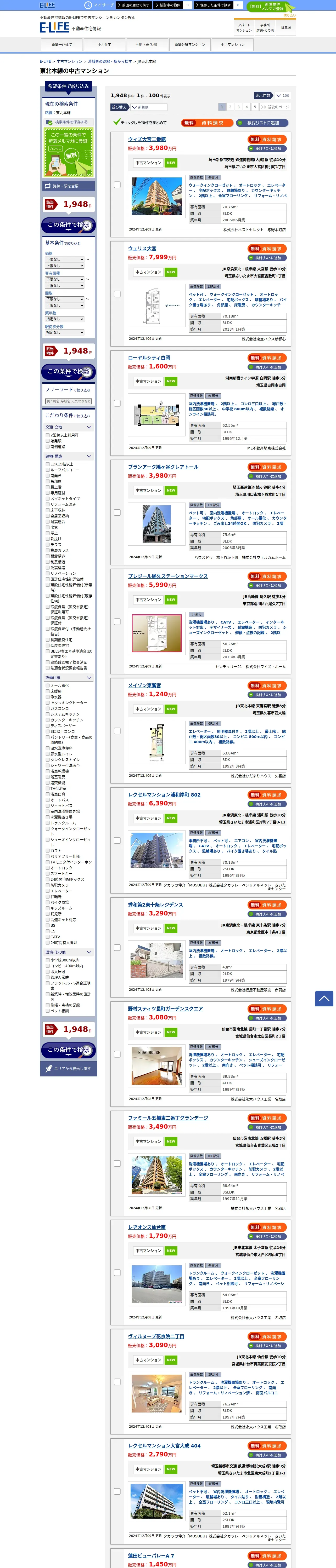Open the 価格 下限なし dropdown

[x=65, y=259]
